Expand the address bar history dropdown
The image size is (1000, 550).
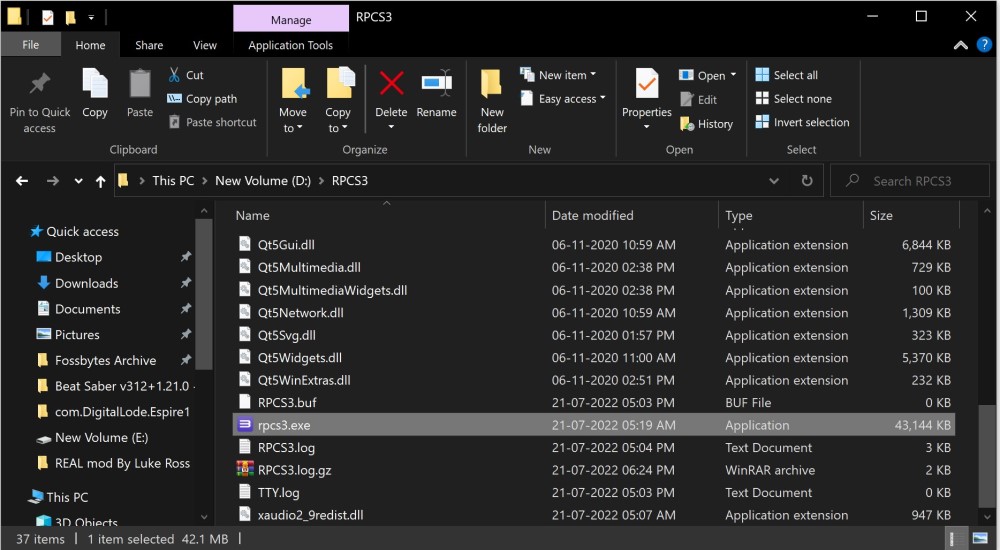pyautogui.click(x=774, y=181)
